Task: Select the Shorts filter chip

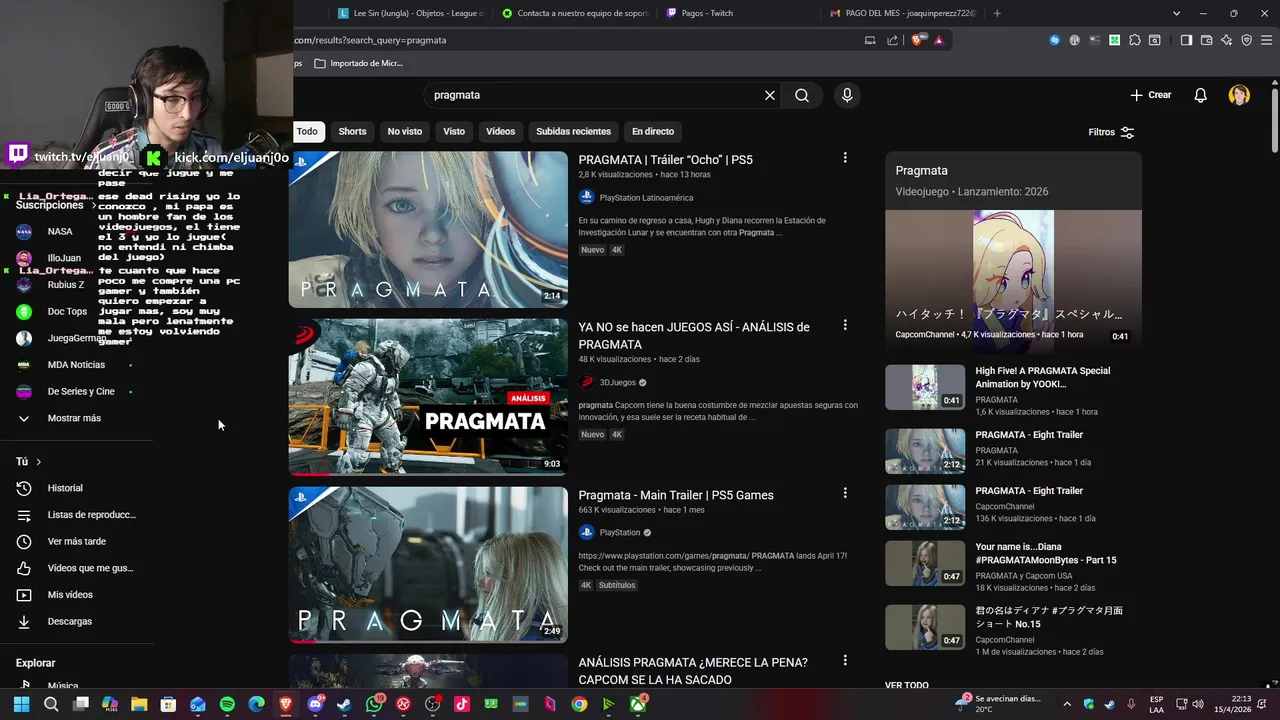Action: point(352,131)
